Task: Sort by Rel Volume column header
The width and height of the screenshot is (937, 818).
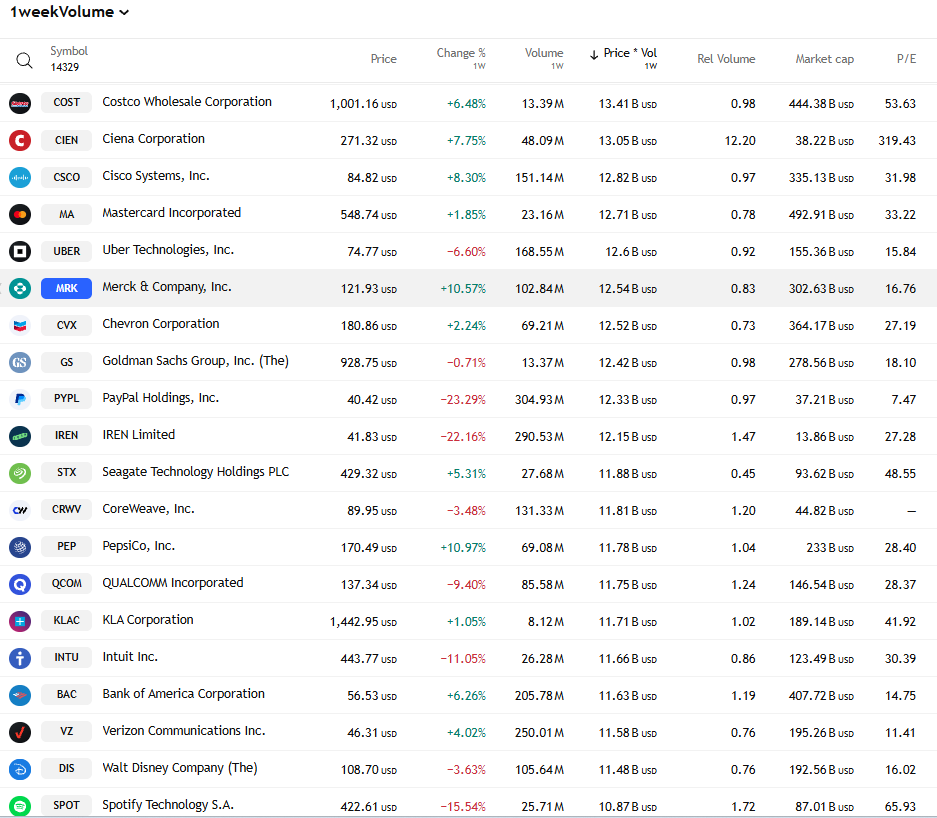Action: pyautogui.click(x=726, y=59)
